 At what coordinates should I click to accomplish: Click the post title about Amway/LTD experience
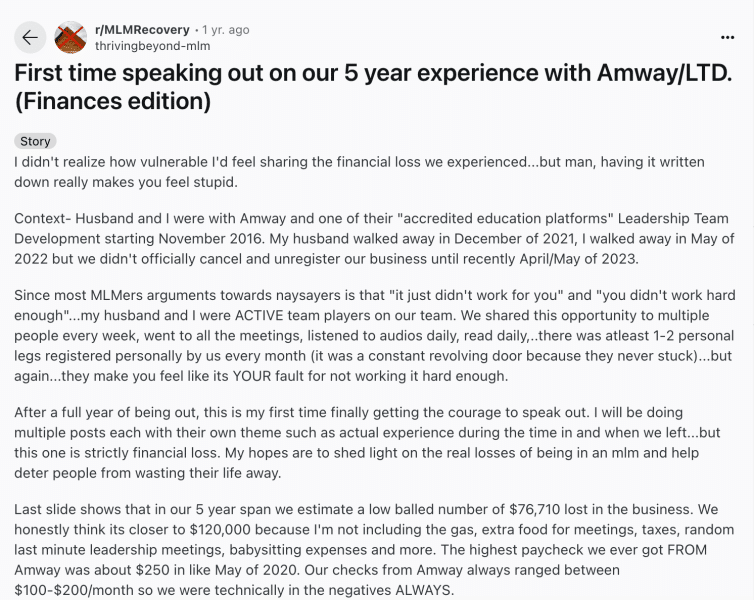tap(373, 87)
